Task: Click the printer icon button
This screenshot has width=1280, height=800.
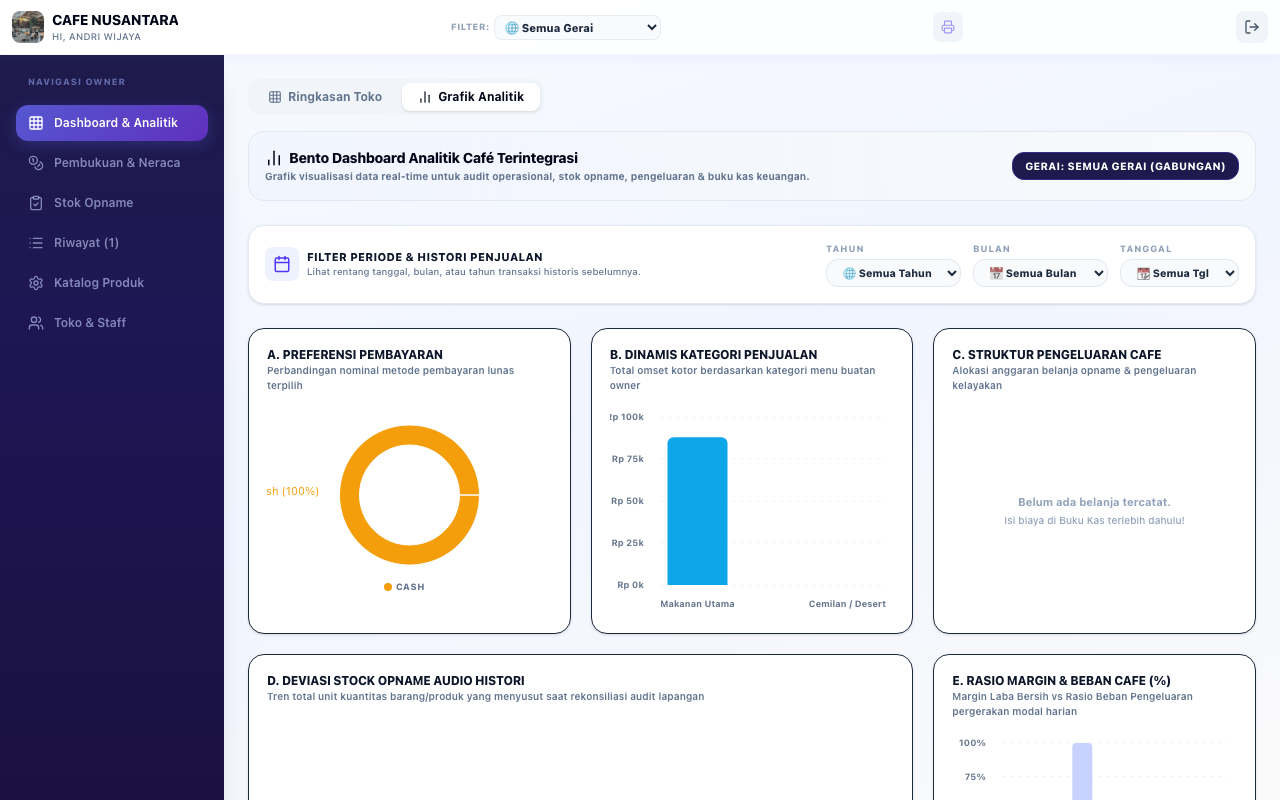Action: (x=948, y=27)
